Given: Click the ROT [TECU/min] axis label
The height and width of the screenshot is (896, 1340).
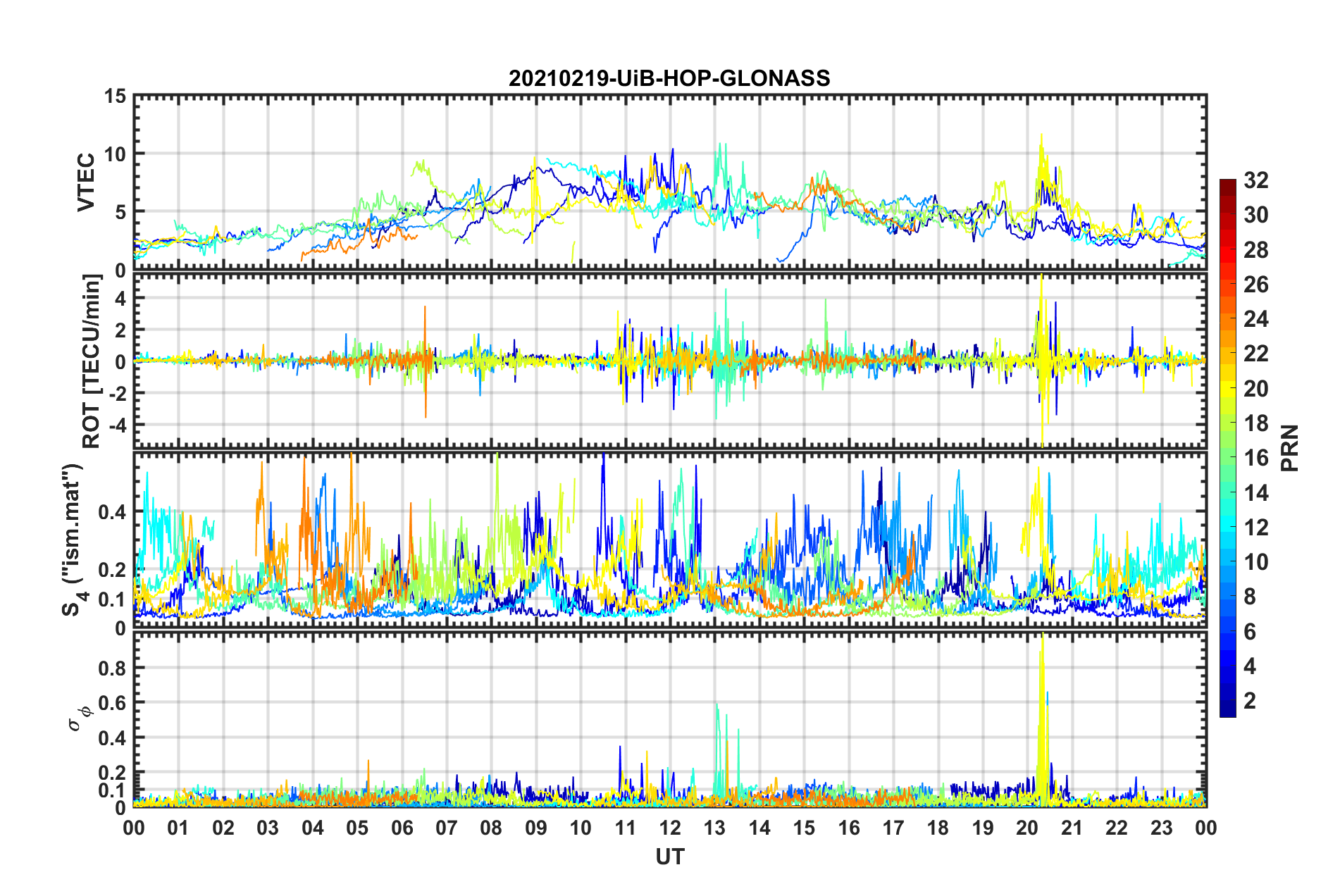Looking at the screenshot, I should [x=92, y=361].
